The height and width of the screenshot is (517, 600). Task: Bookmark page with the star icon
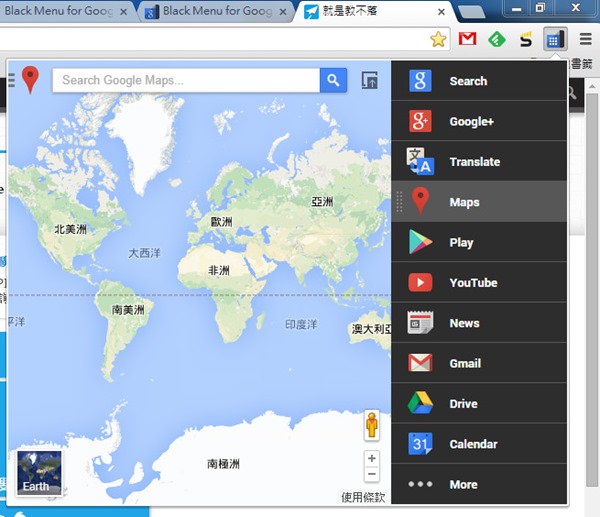coord(438,39)
